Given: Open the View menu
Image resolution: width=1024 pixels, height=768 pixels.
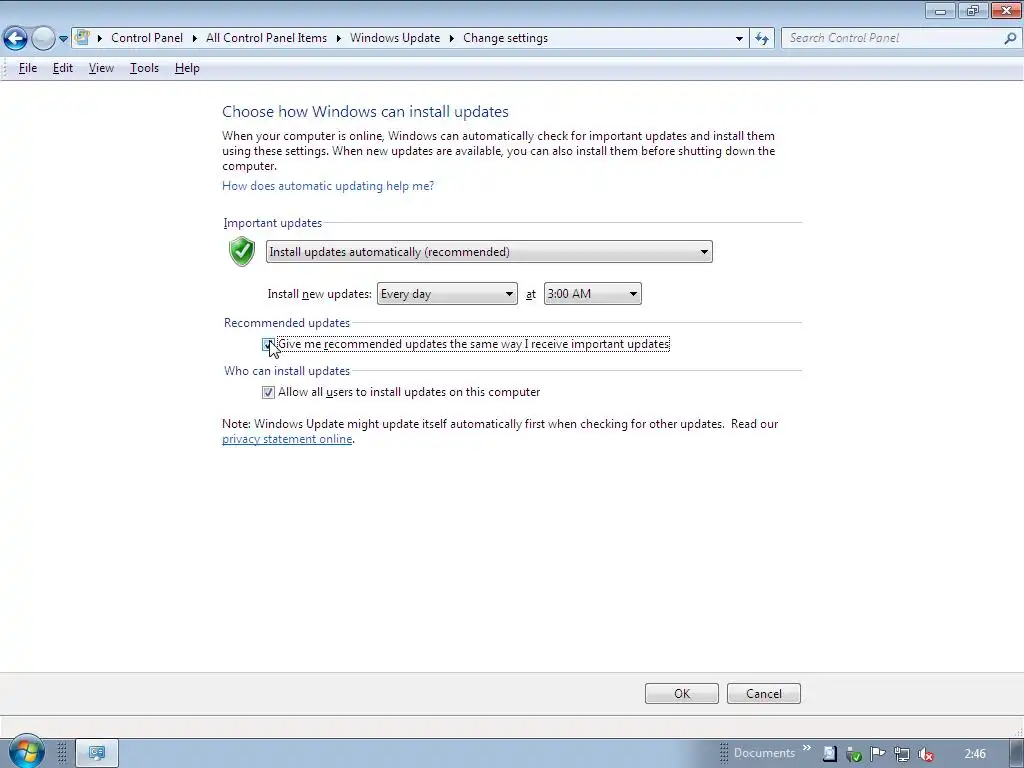Looking at the screenshot, I should 101,68.
